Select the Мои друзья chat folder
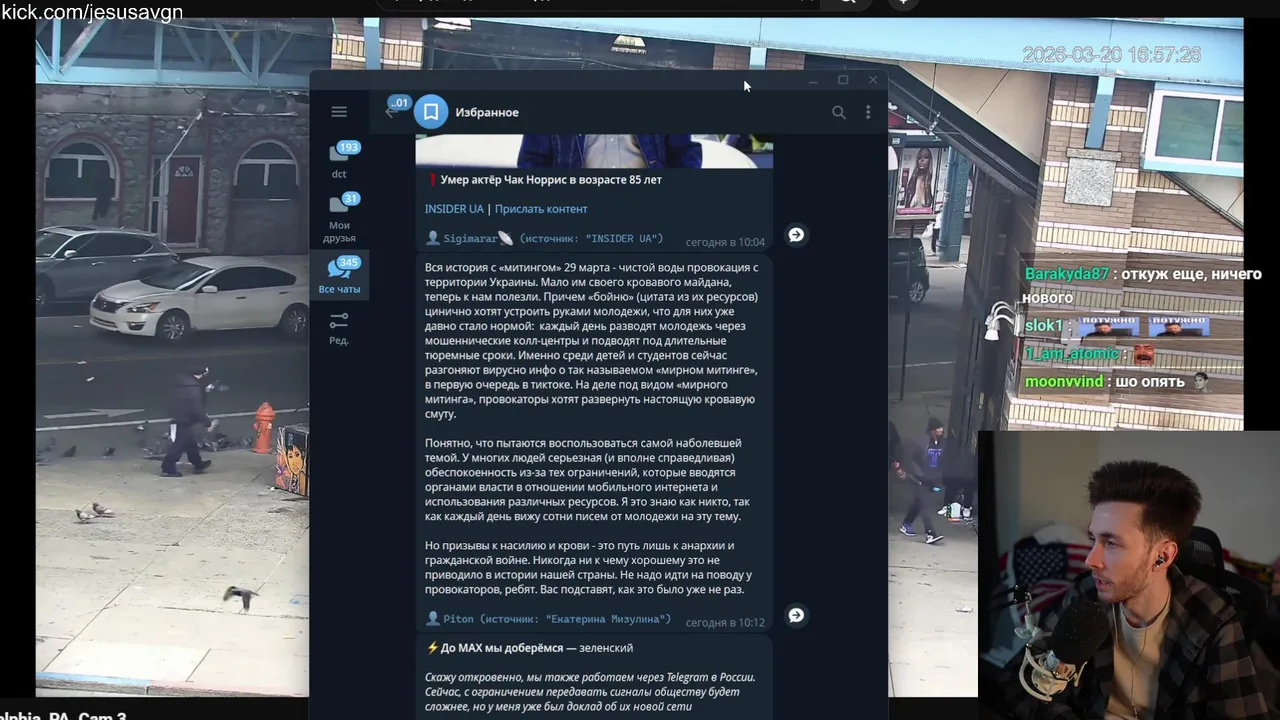The image size is (1280, 720). pyautogui.click(x=339, y=217)
